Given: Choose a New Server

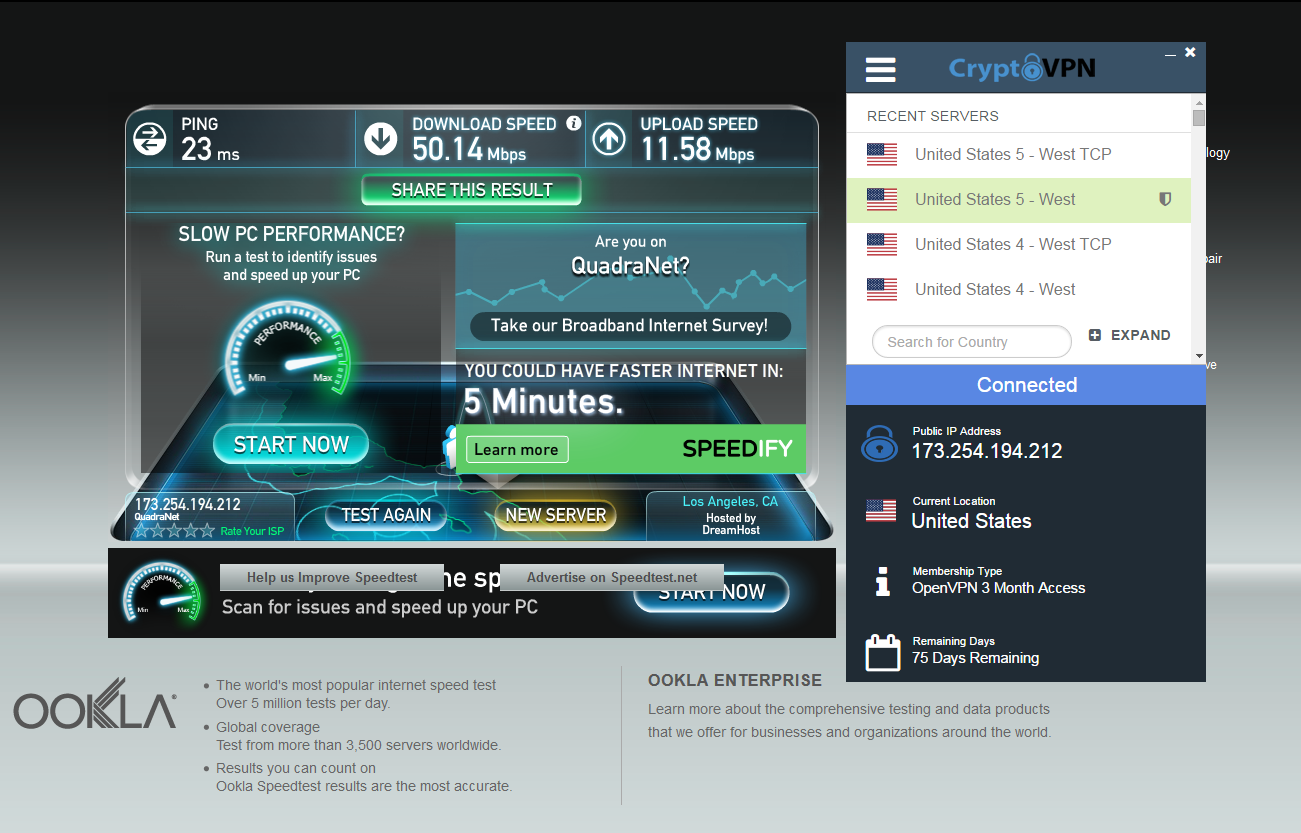Looking at the screenshot, I should 555,516.
